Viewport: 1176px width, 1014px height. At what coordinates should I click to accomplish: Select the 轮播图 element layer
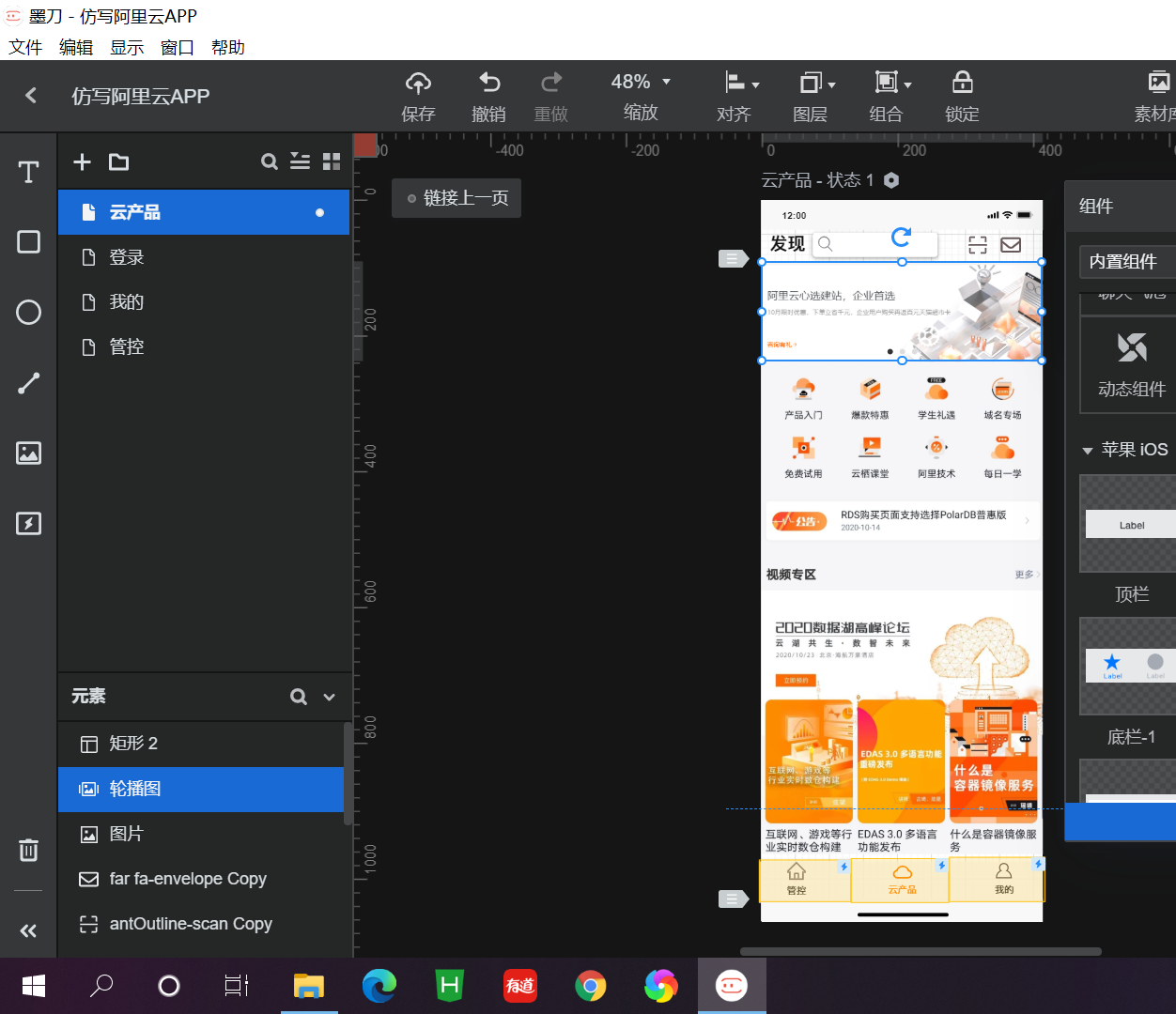[201, 789]
